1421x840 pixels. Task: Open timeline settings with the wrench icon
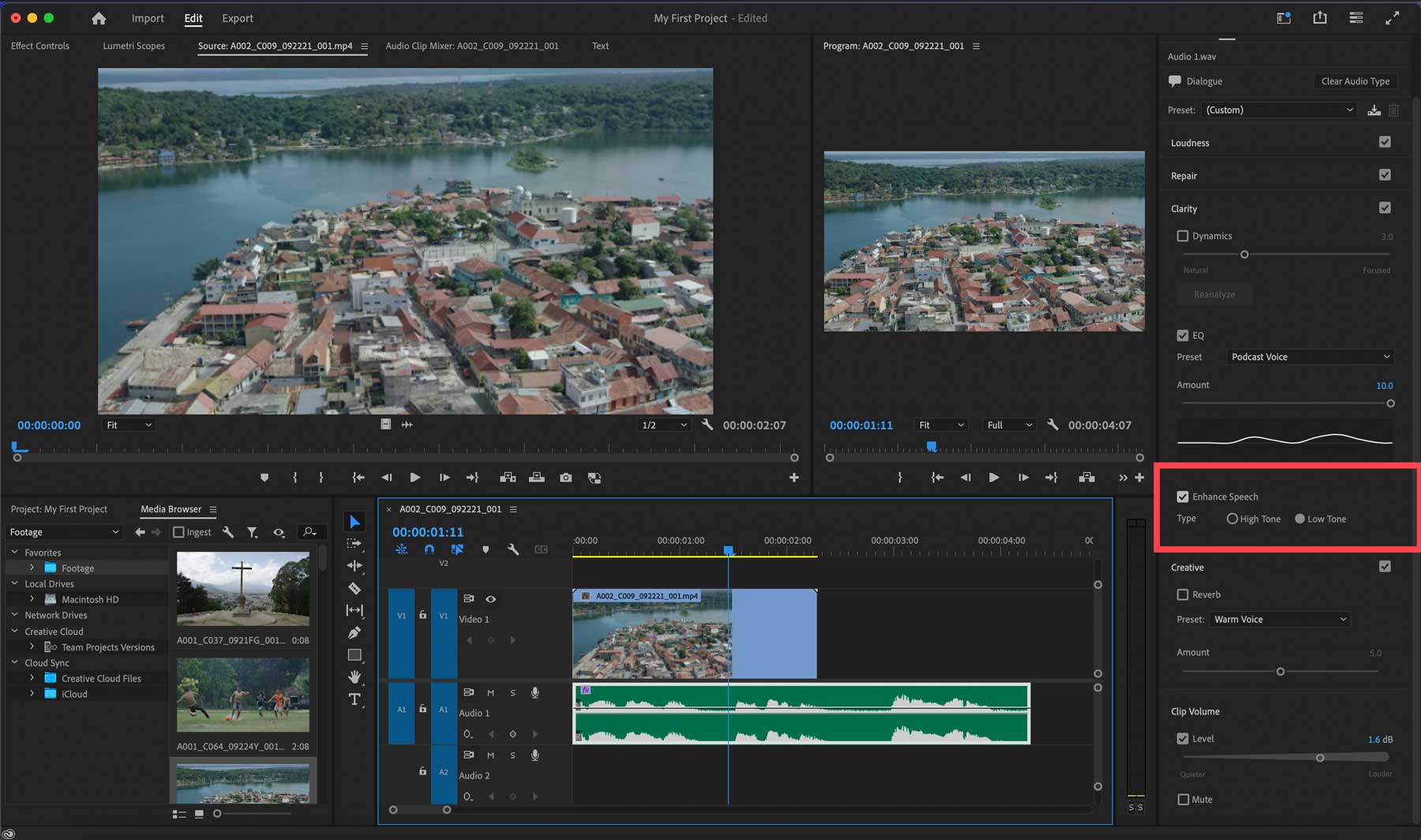(514, 549)
